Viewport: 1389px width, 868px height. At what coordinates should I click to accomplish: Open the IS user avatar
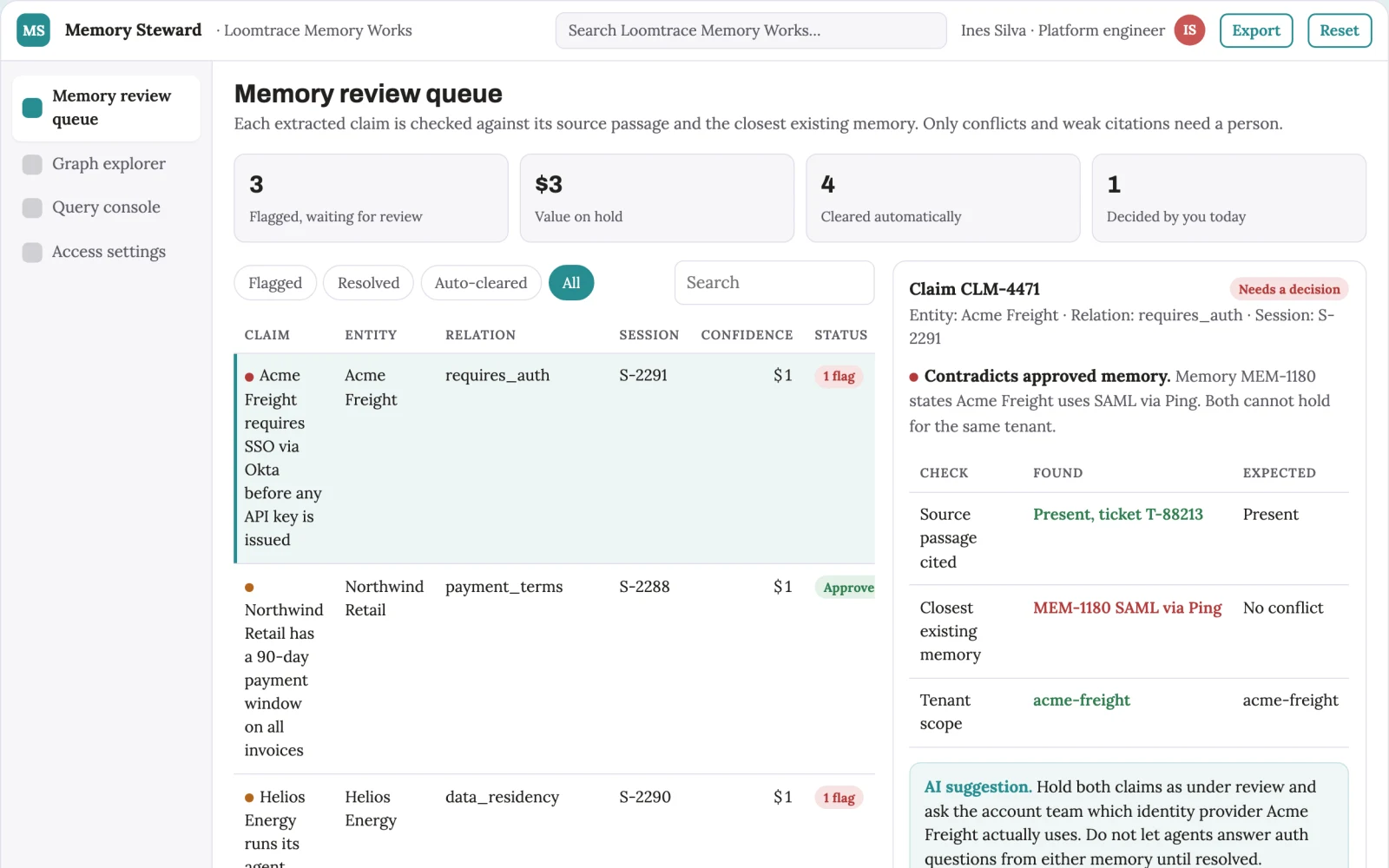point(1189,30)
